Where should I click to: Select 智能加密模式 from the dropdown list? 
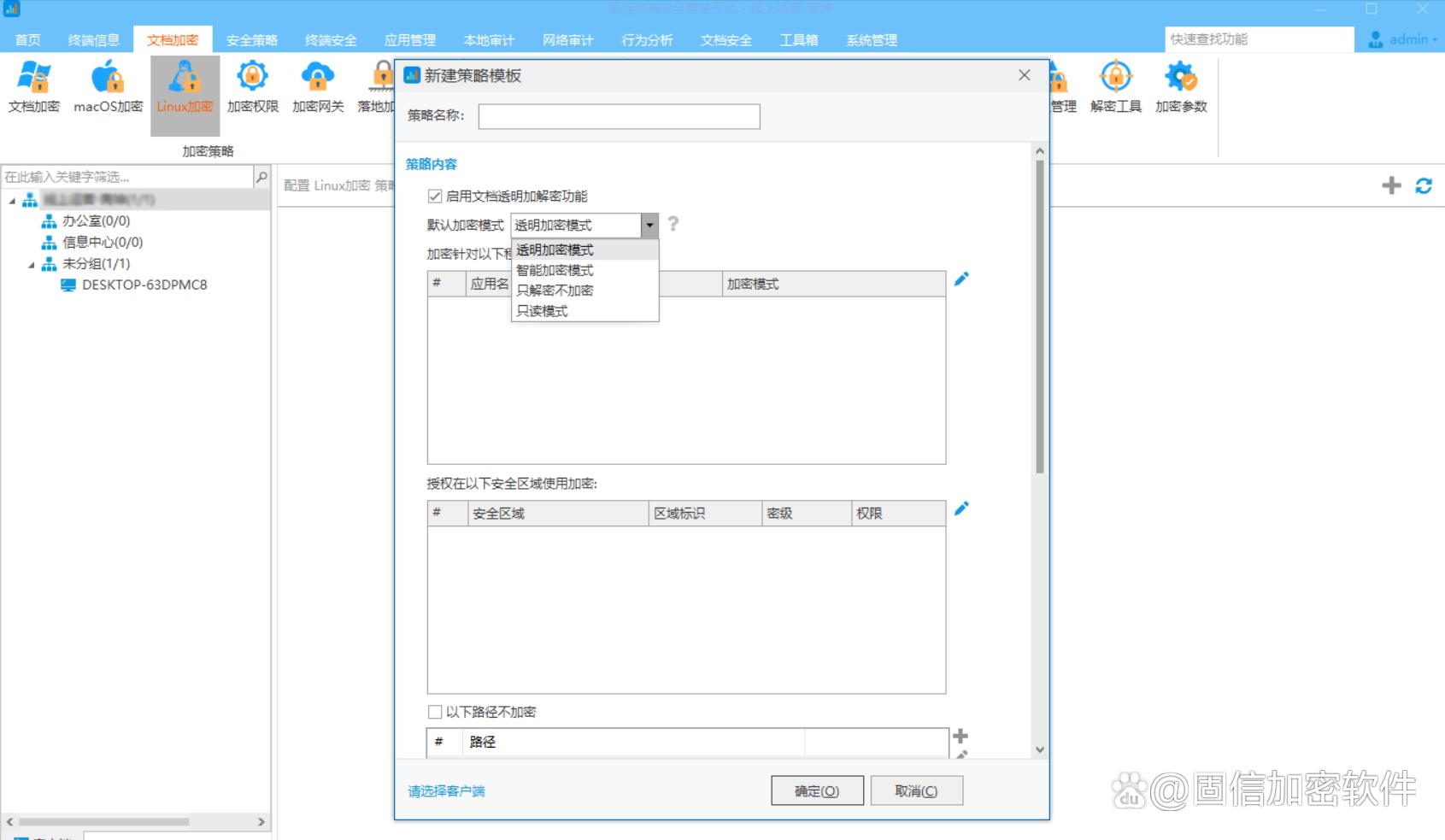(555, 270)
